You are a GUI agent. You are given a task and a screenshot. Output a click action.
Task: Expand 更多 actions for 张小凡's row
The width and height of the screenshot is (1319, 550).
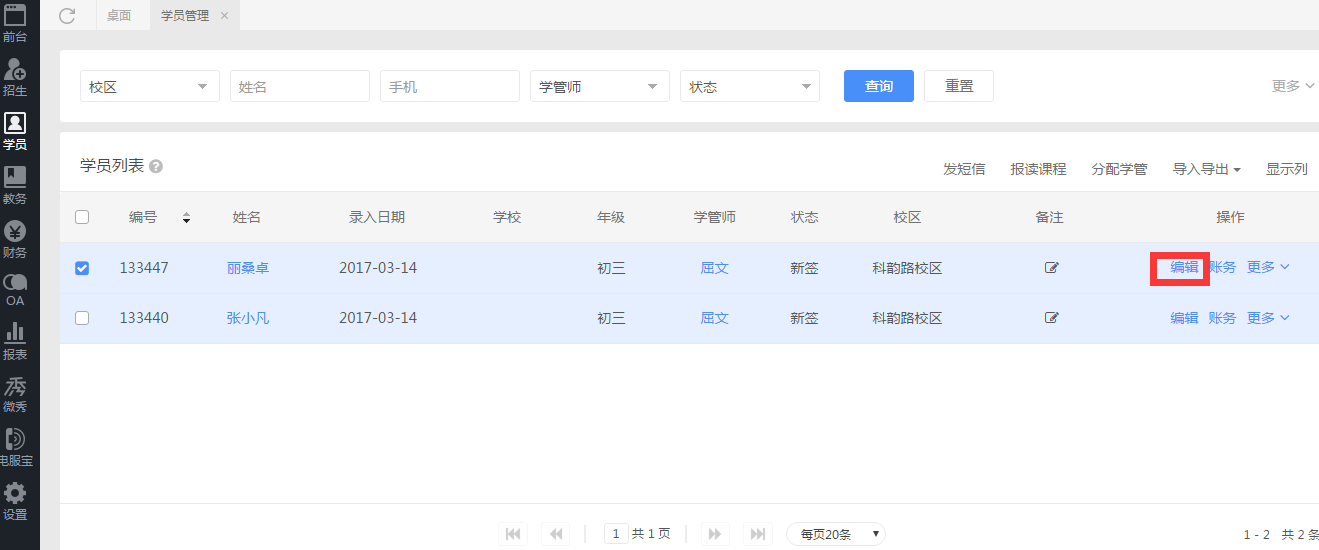point(1268,317)
